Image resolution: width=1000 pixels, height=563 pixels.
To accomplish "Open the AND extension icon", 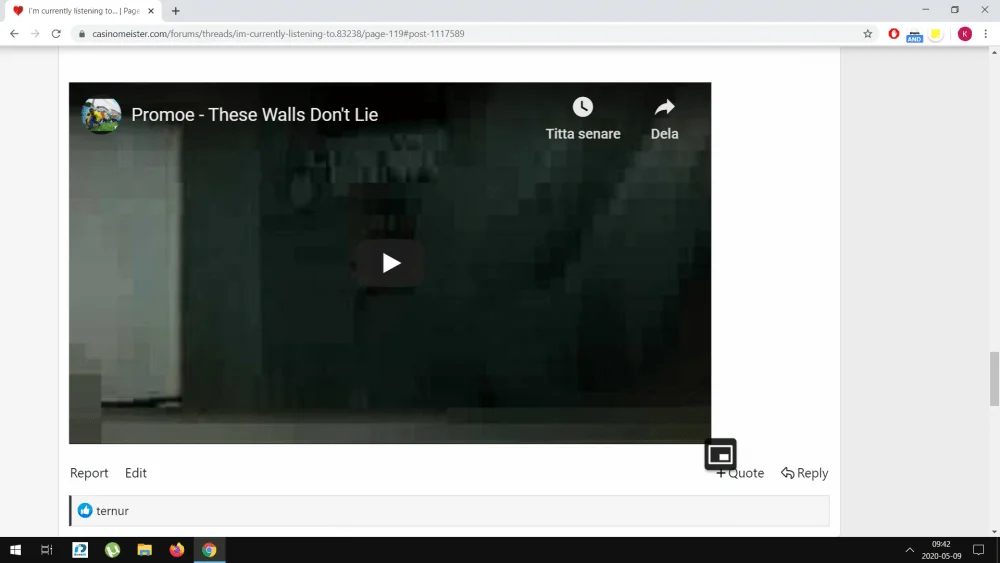I will 915,35.
